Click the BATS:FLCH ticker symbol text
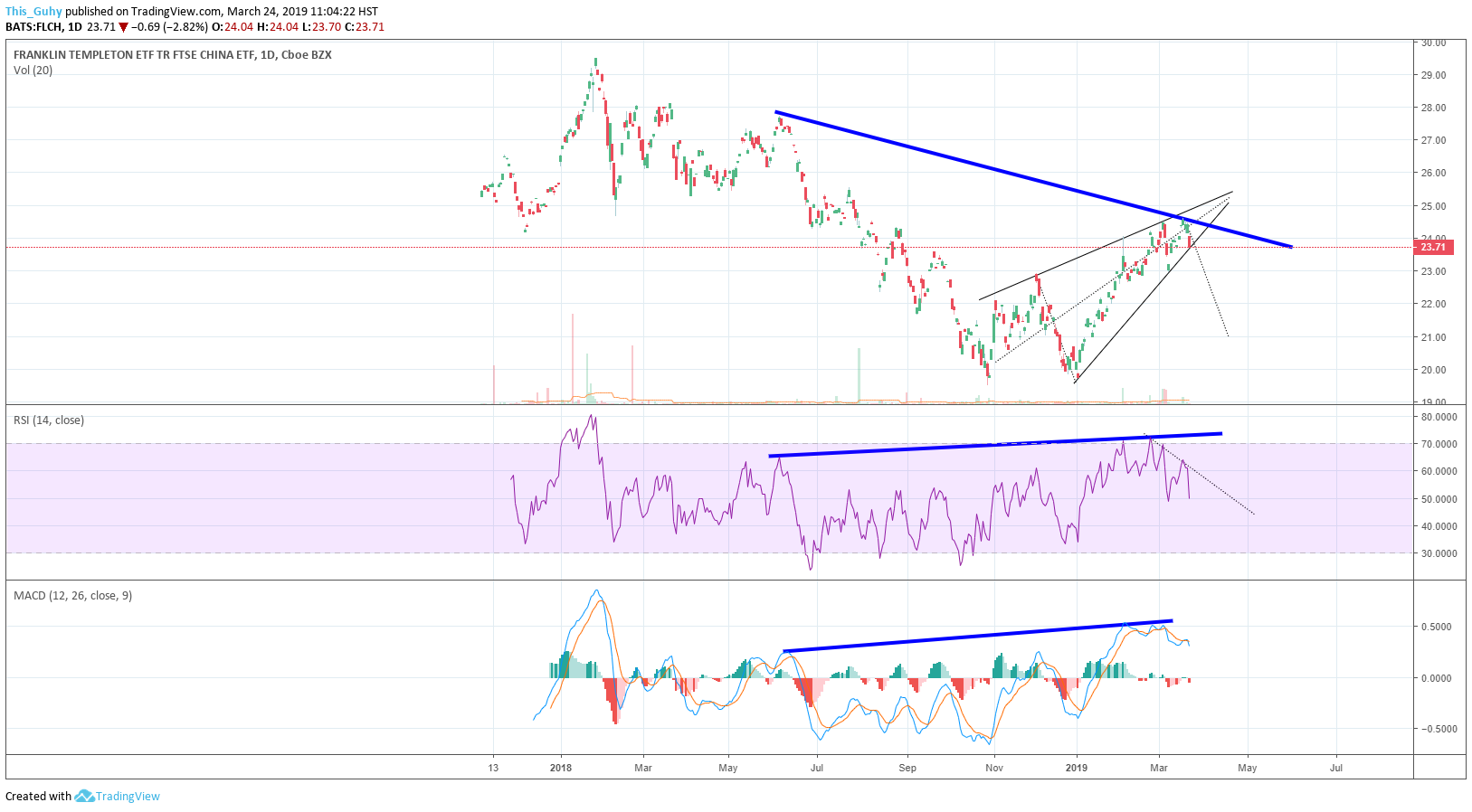 34,26
